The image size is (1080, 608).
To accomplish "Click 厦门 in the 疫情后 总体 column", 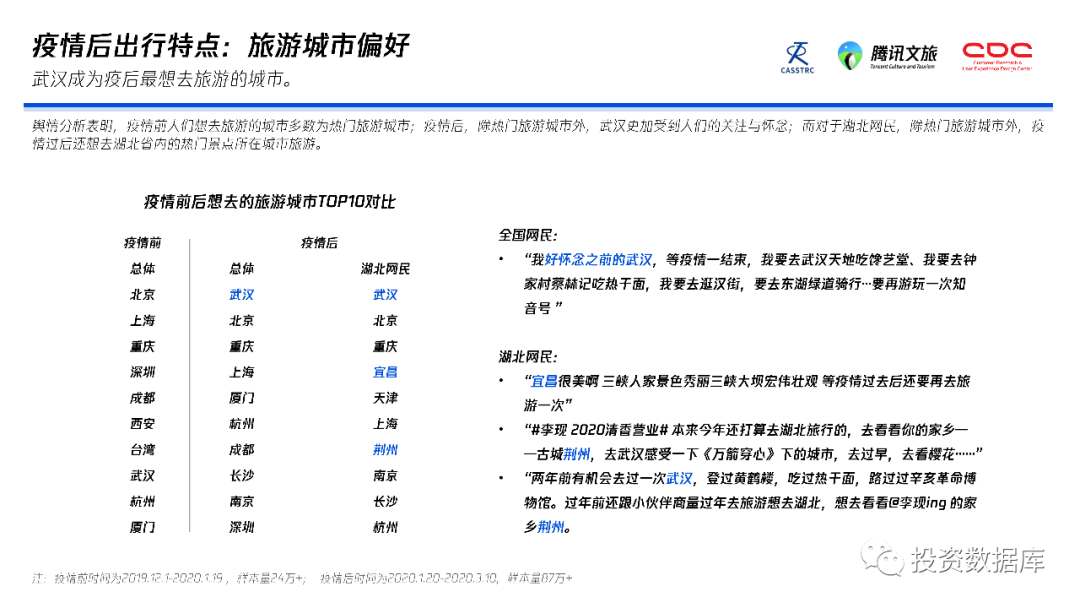I will click(242, 398).
